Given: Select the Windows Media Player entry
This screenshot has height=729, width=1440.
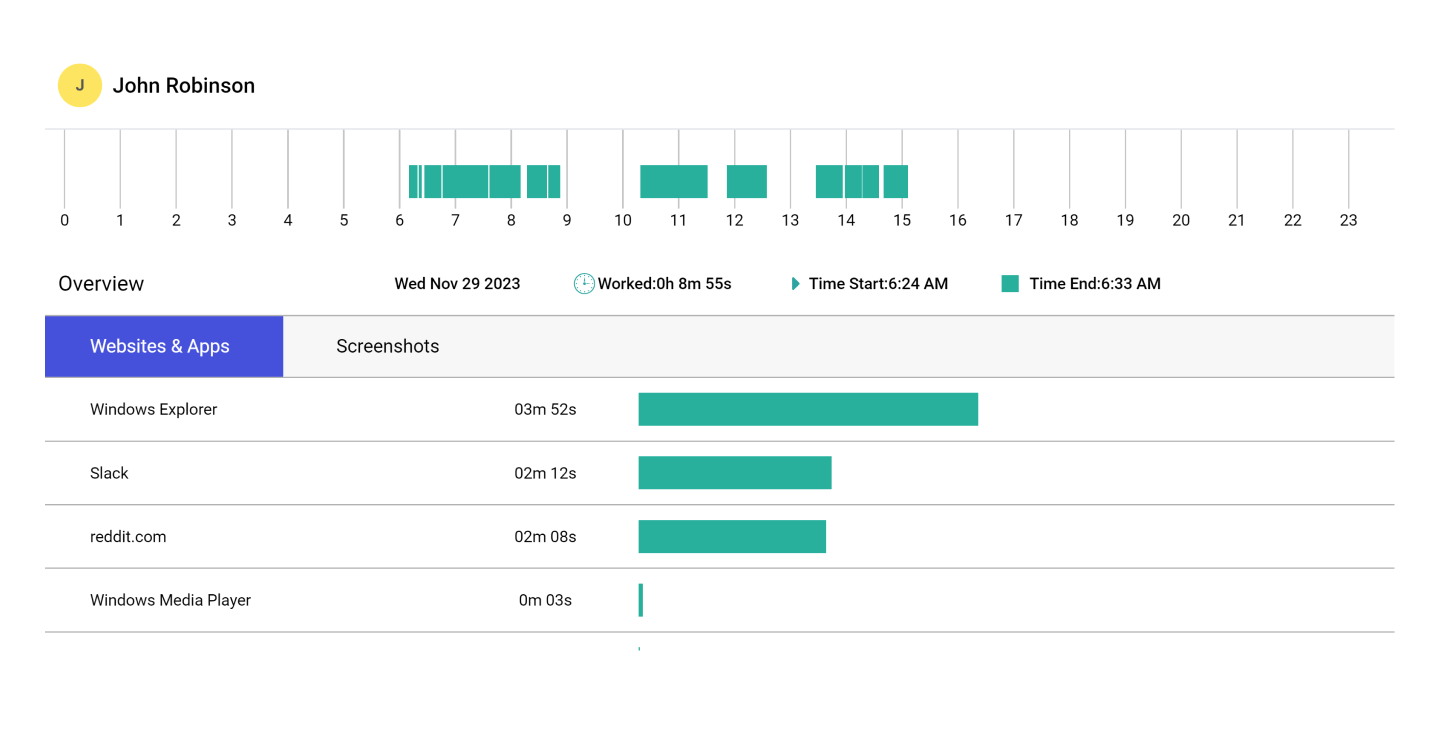Looking at the screenshot, I should point(170,600).
